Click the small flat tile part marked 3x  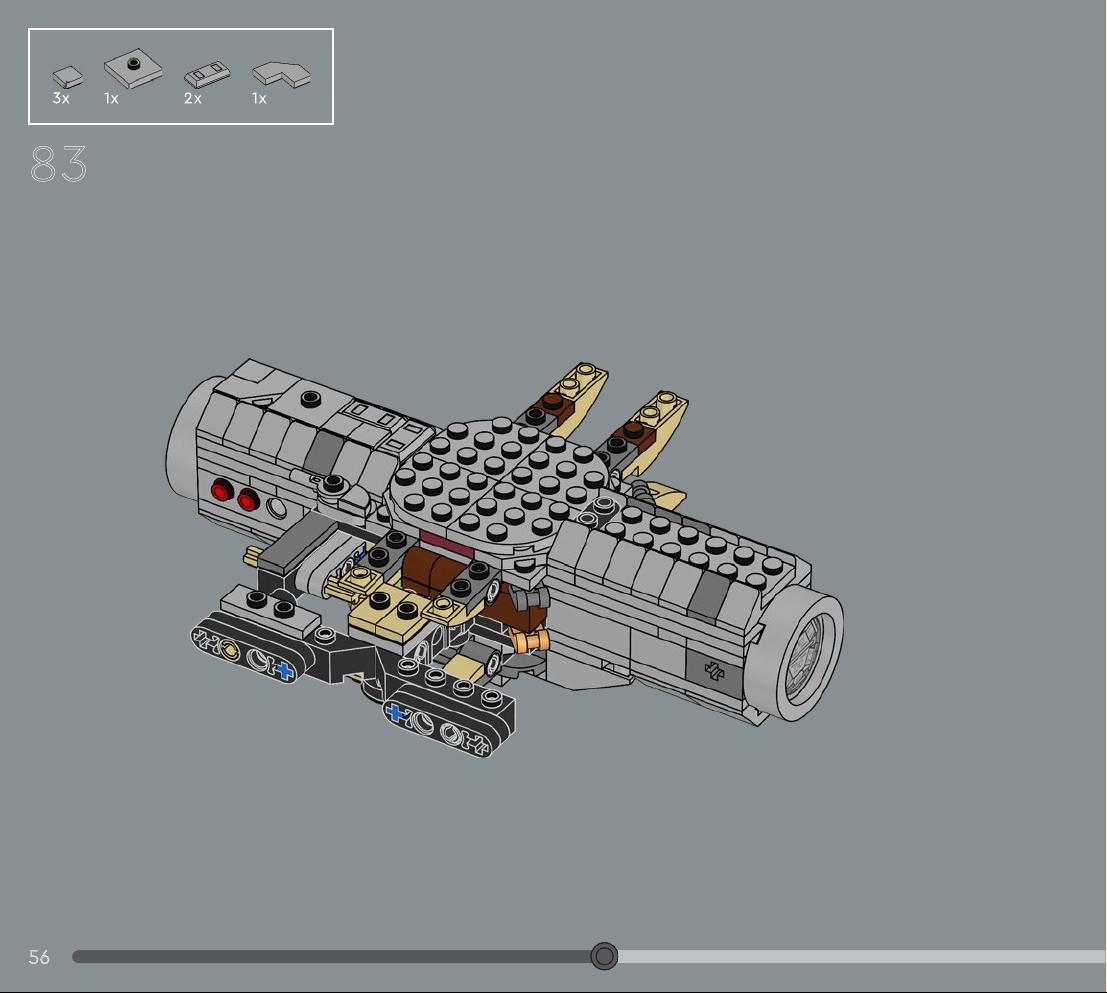68,76
